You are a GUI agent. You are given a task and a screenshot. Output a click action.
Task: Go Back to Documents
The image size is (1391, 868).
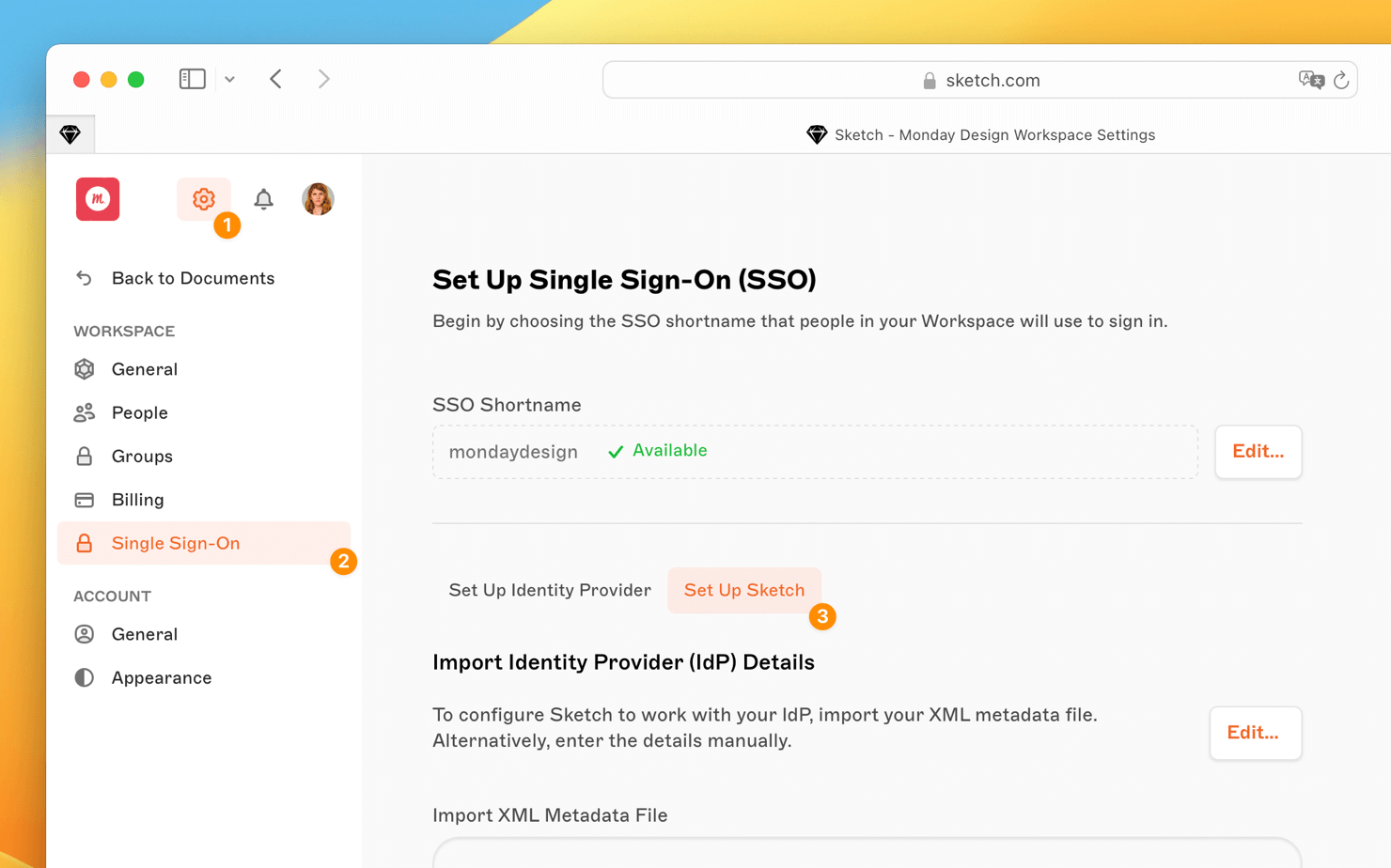point(193,278)
